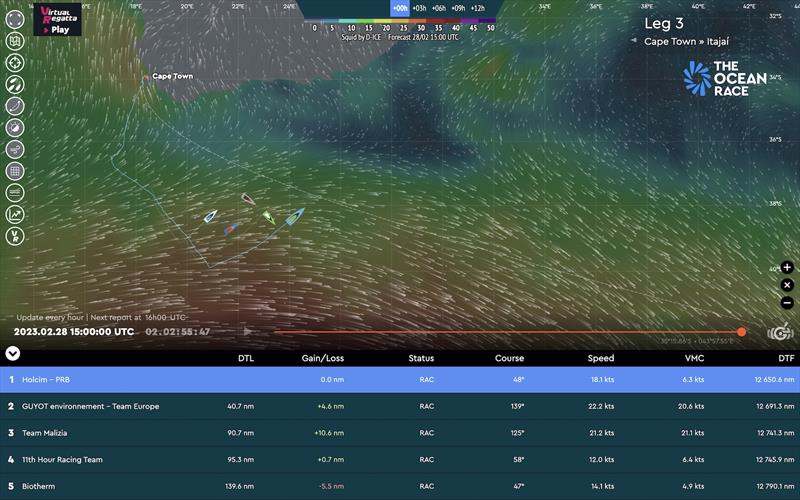Select the green boat icon on map
This screenshot has width=800, height=500.
(269, 217)
